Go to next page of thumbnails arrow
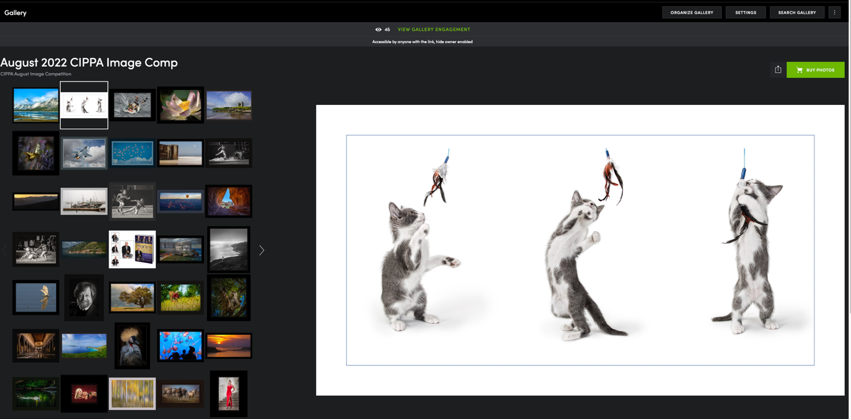 point(262,250)
